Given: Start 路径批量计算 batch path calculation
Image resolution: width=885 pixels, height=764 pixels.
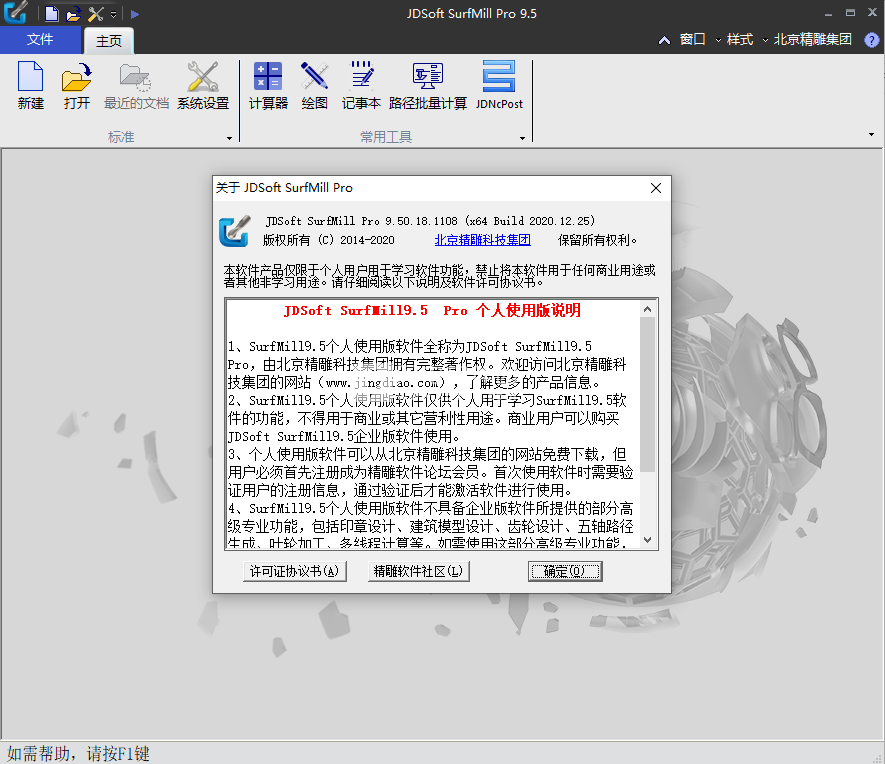Looking at the screenshot, I should point(428,86).
